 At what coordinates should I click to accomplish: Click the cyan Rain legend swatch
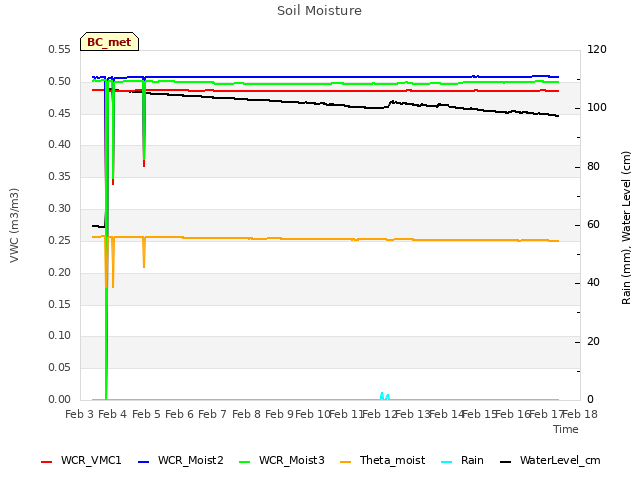coord(447,462)
